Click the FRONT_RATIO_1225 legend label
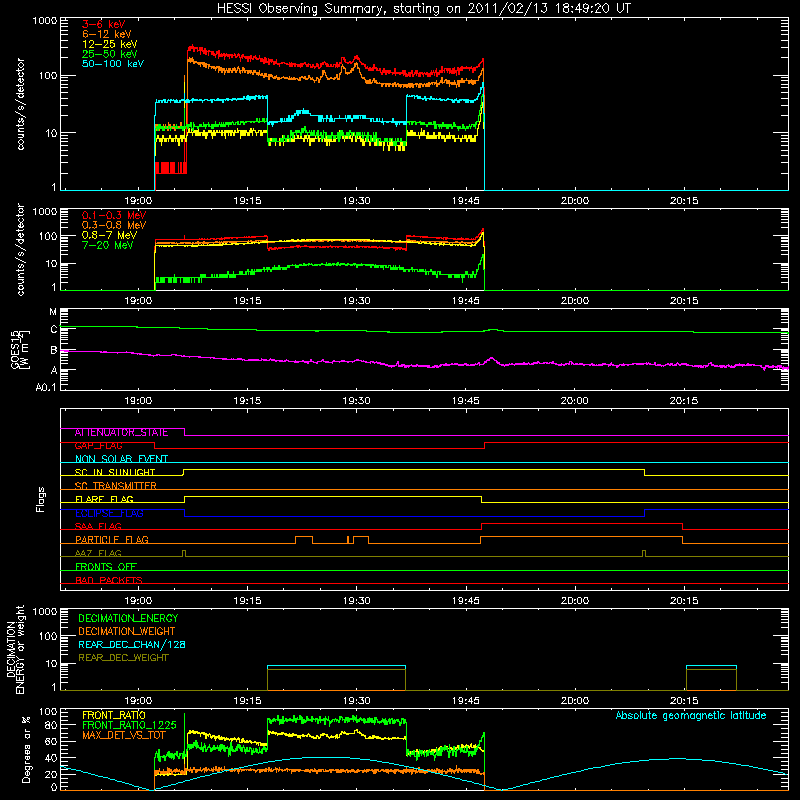 pyautogui.click(x=129, y=725)
